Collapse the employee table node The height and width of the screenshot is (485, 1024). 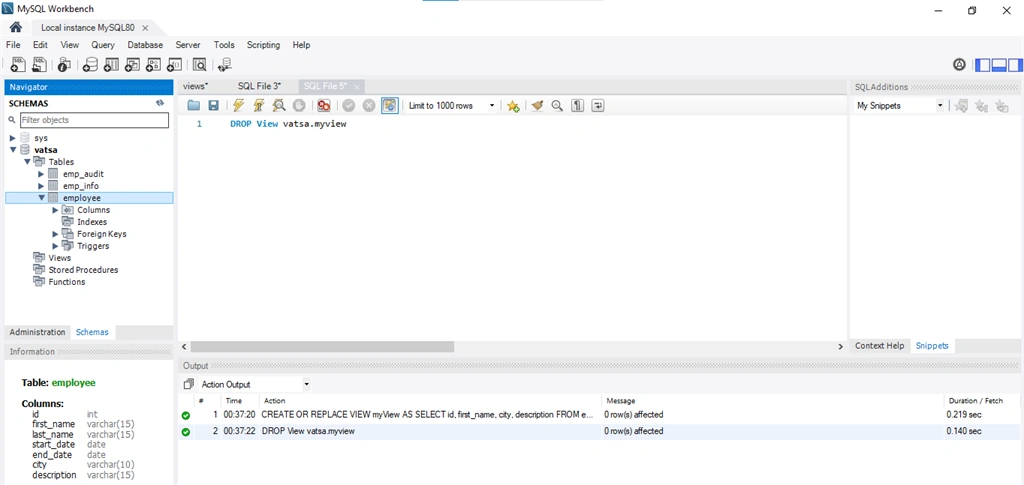[41, 198]
